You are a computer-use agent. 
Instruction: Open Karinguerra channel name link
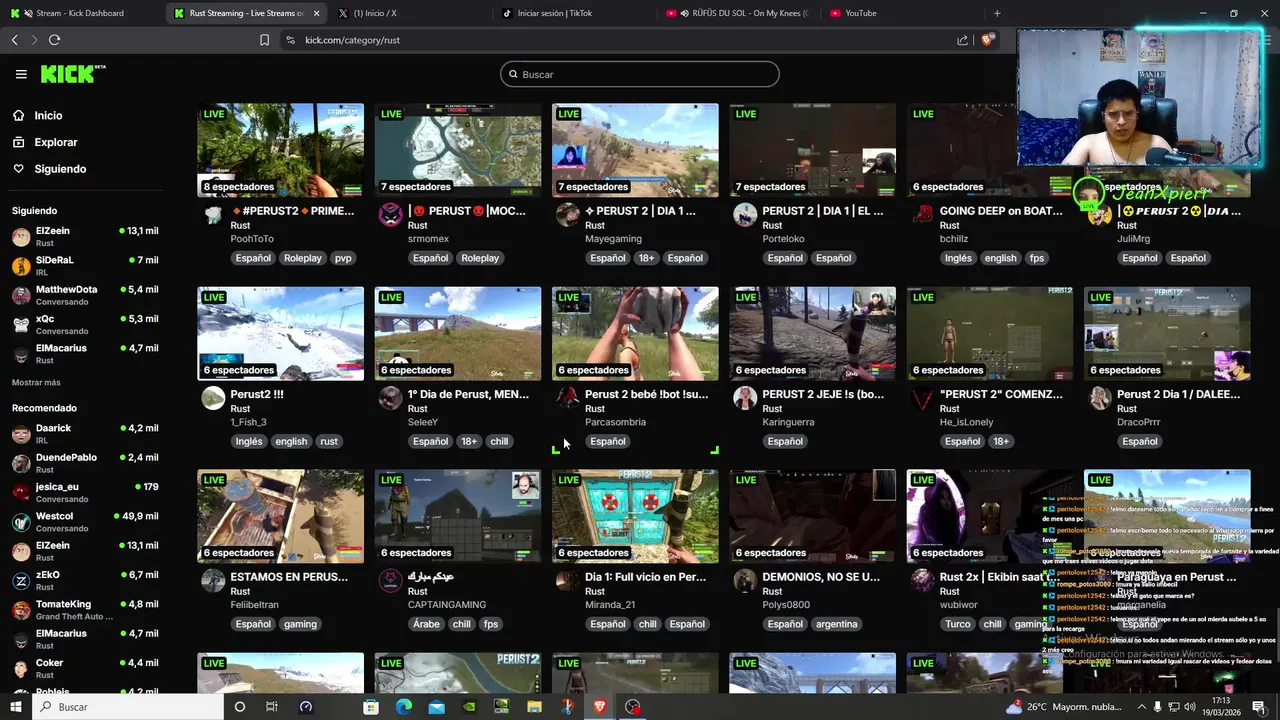[788, 422]
